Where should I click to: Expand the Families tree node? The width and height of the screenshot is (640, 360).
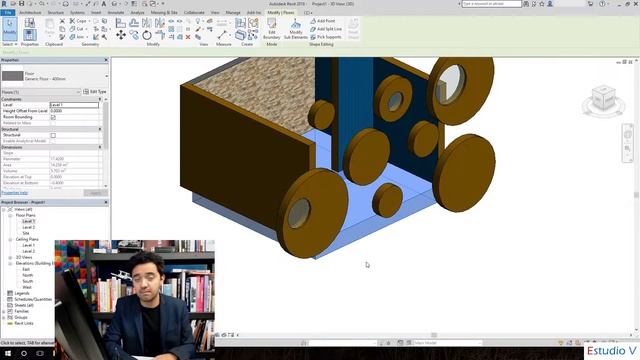[x=4, y=311]
